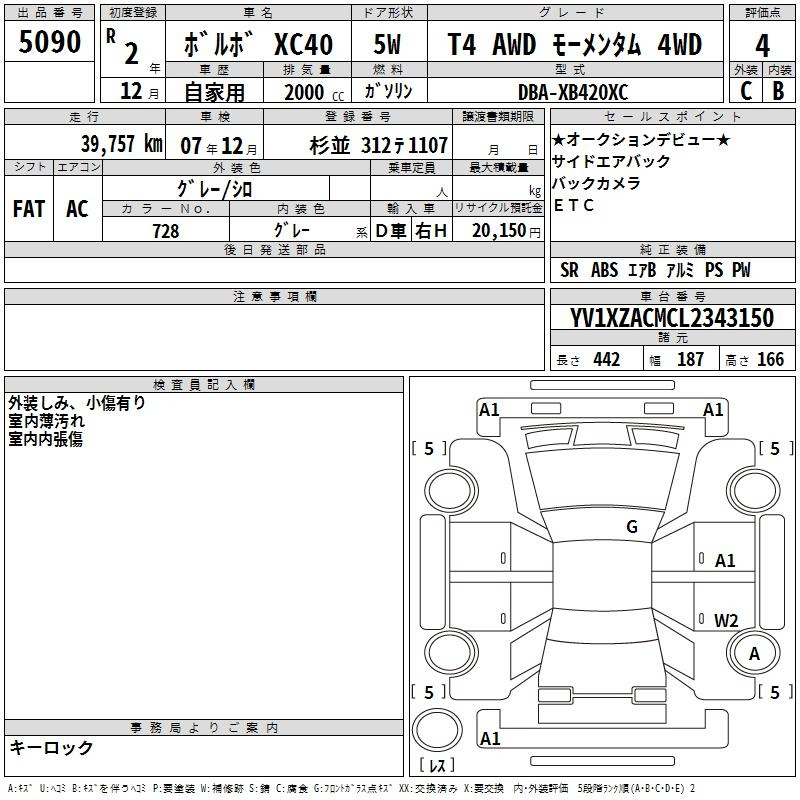800x800 pixels.
Task: Click the ★オークションデビュー★ sales point
Action: (641, 139)
